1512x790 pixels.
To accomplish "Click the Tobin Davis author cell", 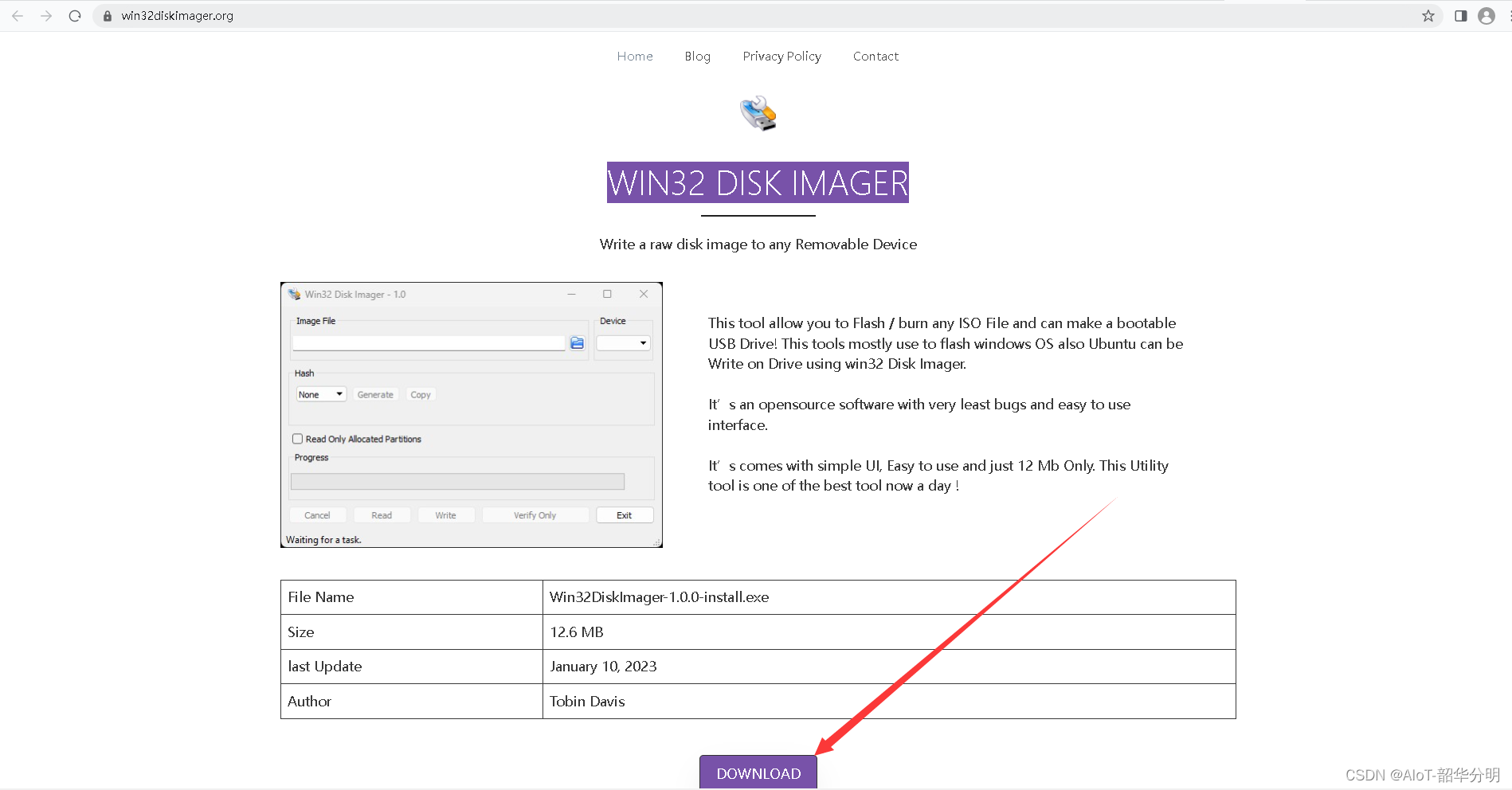I will (x=889, y=702).
